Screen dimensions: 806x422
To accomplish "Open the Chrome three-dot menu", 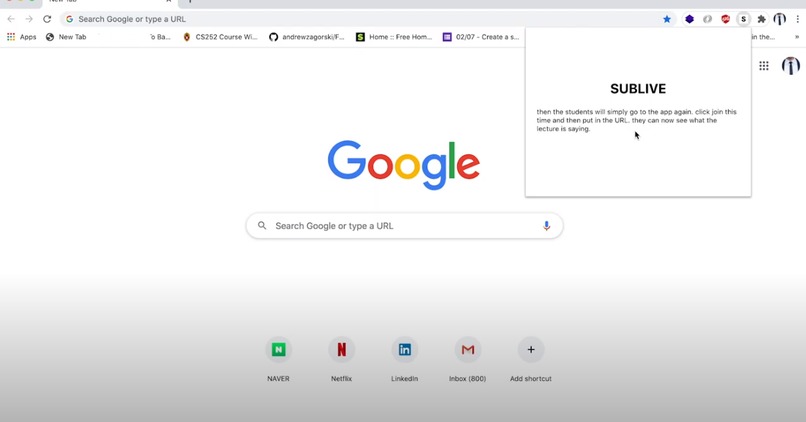I will (x=797, y=19).
